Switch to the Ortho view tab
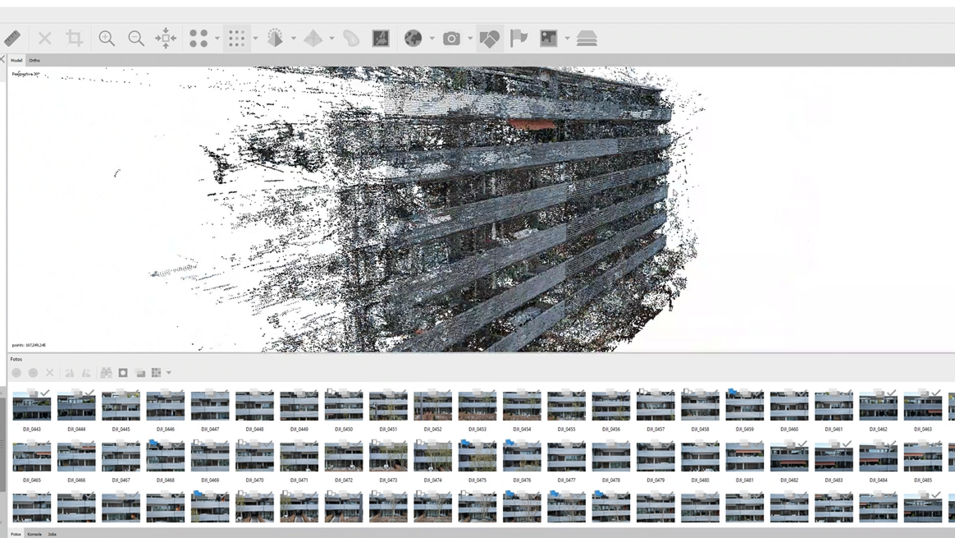This screenshot has width=955, height=538. (x=35, y=60)
